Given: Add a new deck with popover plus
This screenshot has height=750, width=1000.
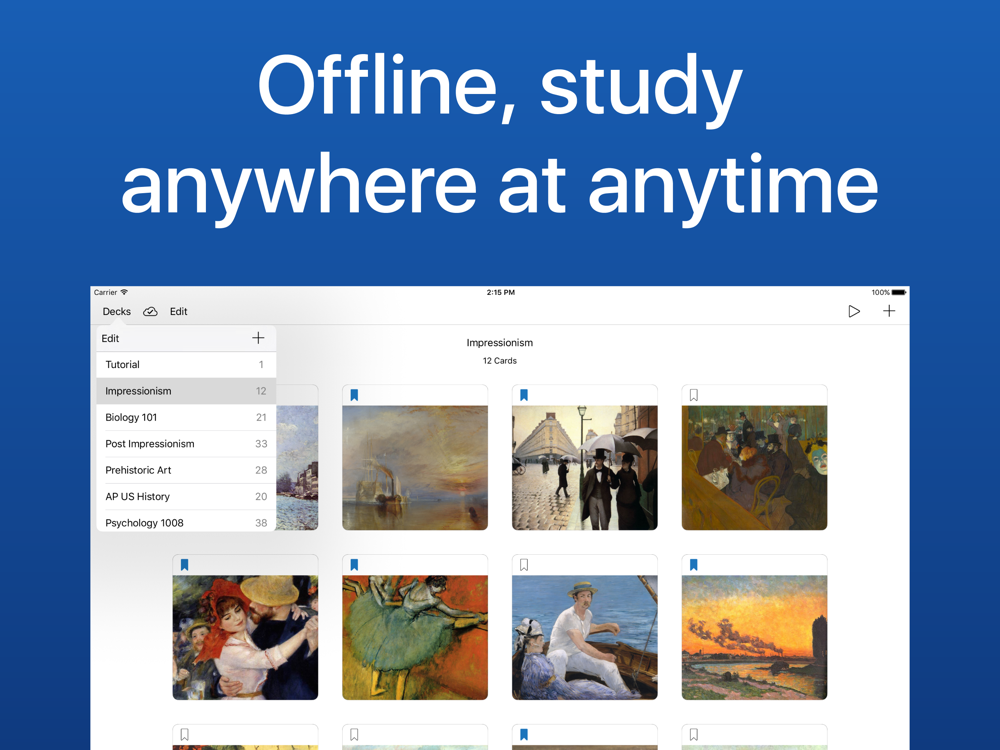Looking at the screenshot, I should coord(258,338).
